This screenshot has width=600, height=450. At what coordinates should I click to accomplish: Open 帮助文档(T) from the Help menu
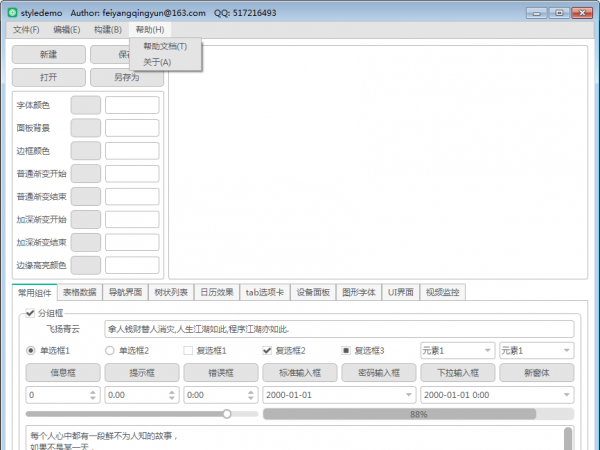tap(165, 47)
